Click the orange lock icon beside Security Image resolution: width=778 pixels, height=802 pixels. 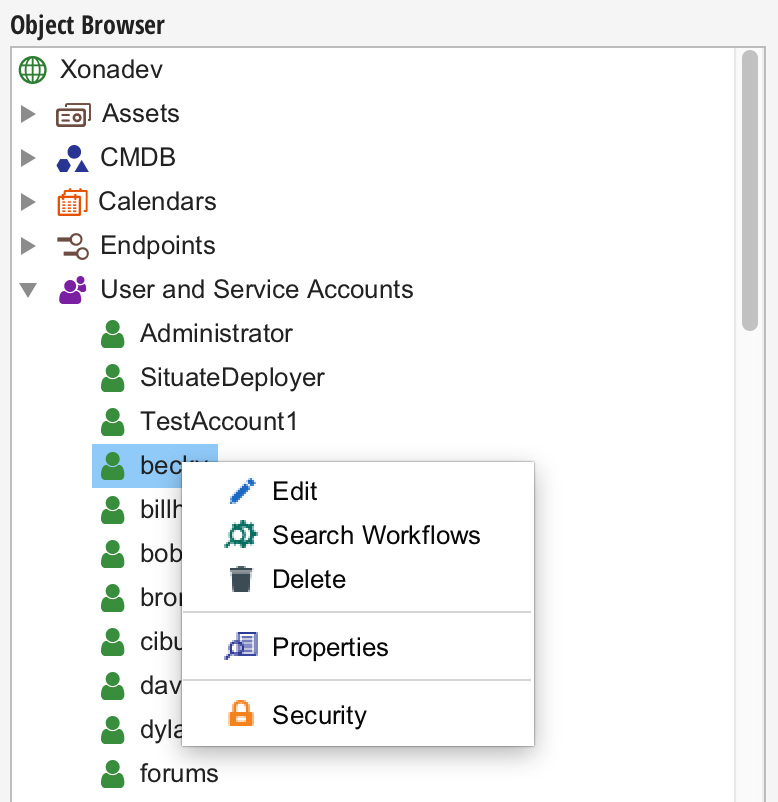point(241,714)
